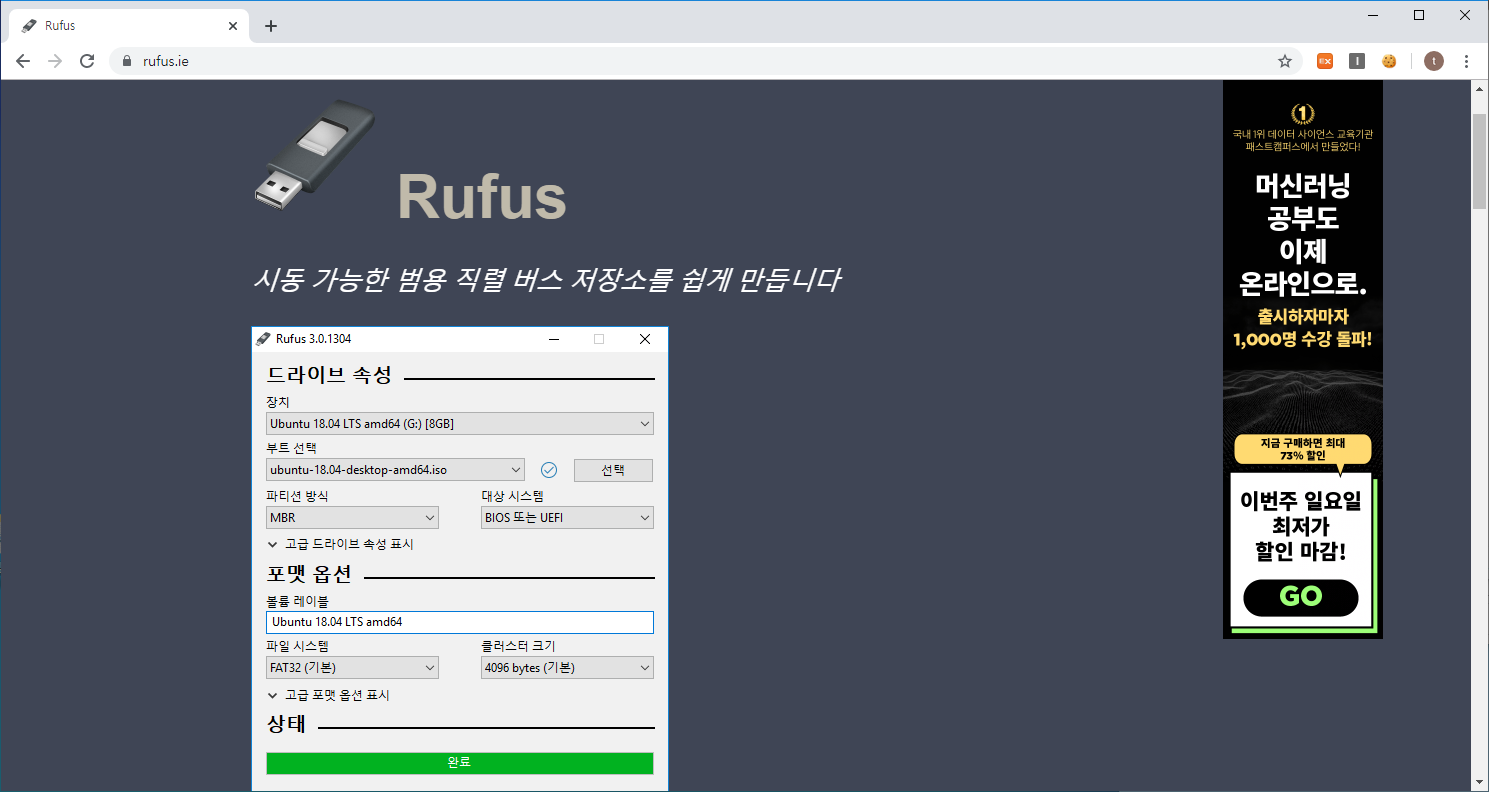1489x792 pixels.
Task: Click the green 완료 progress bar
Action: point(460,763)
